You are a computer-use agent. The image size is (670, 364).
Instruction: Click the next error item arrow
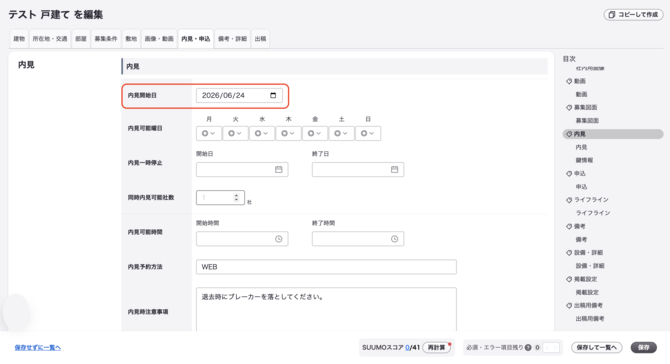[x=555, y=347]
